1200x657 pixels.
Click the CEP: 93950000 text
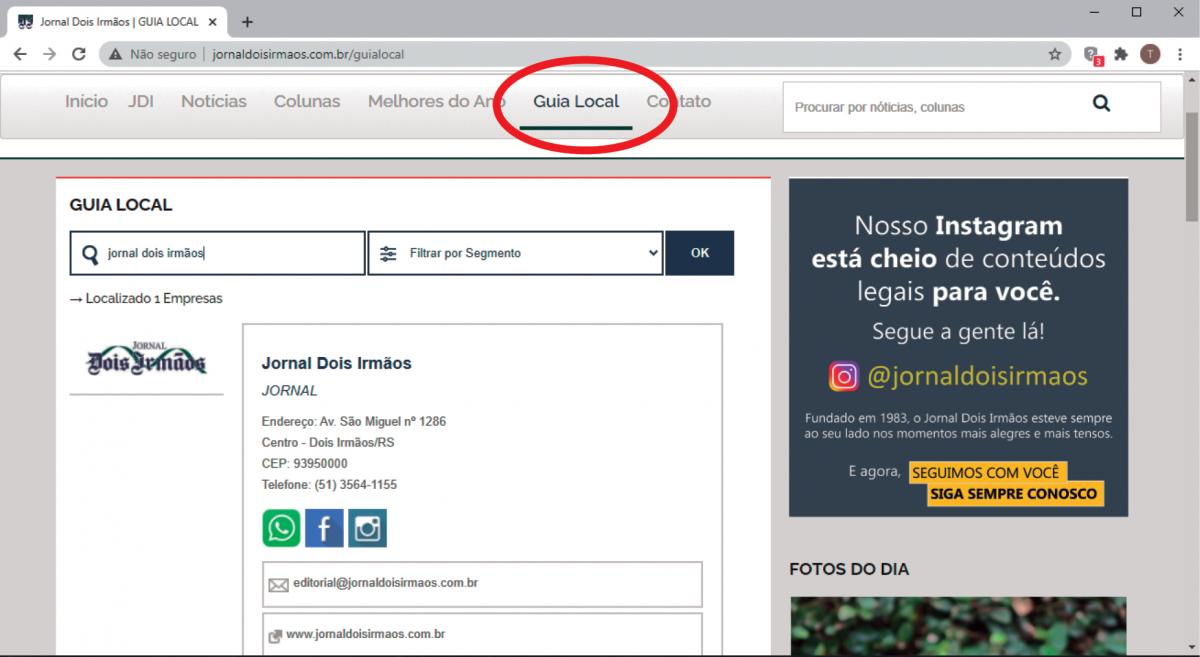304,463
